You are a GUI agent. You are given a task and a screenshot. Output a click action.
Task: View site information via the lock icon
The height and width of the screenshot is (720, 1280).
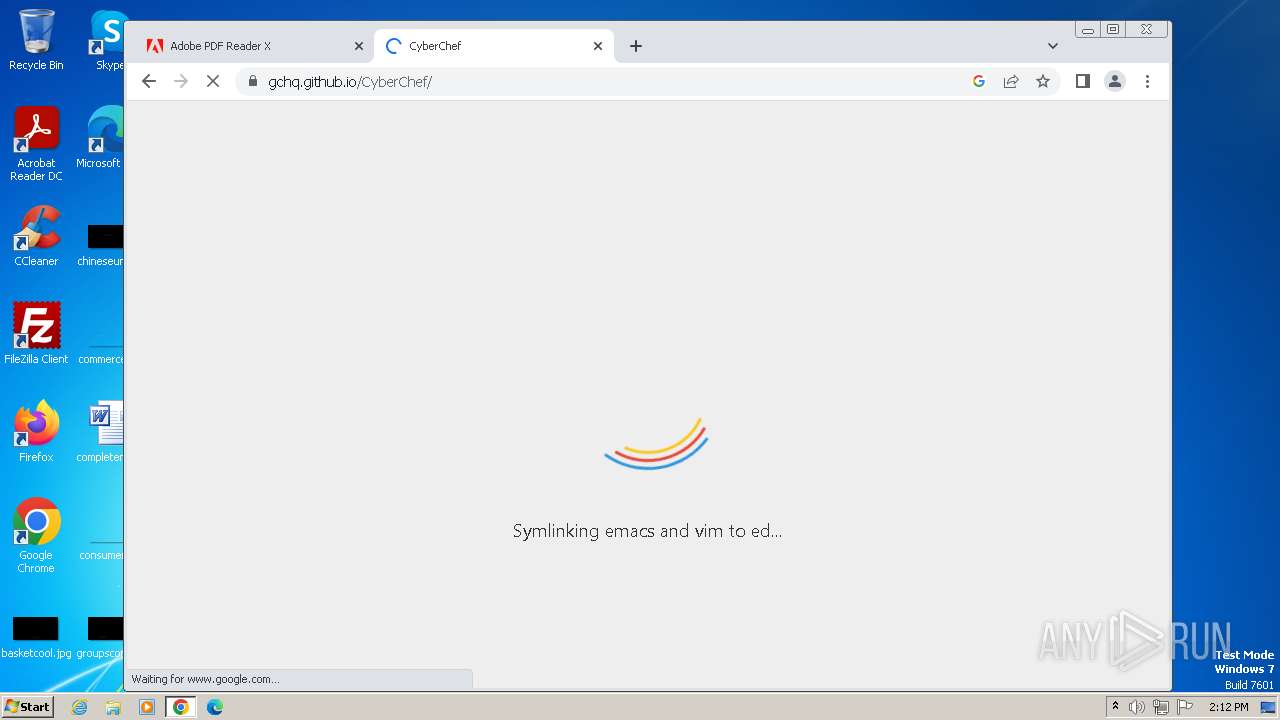coord(252,82)
